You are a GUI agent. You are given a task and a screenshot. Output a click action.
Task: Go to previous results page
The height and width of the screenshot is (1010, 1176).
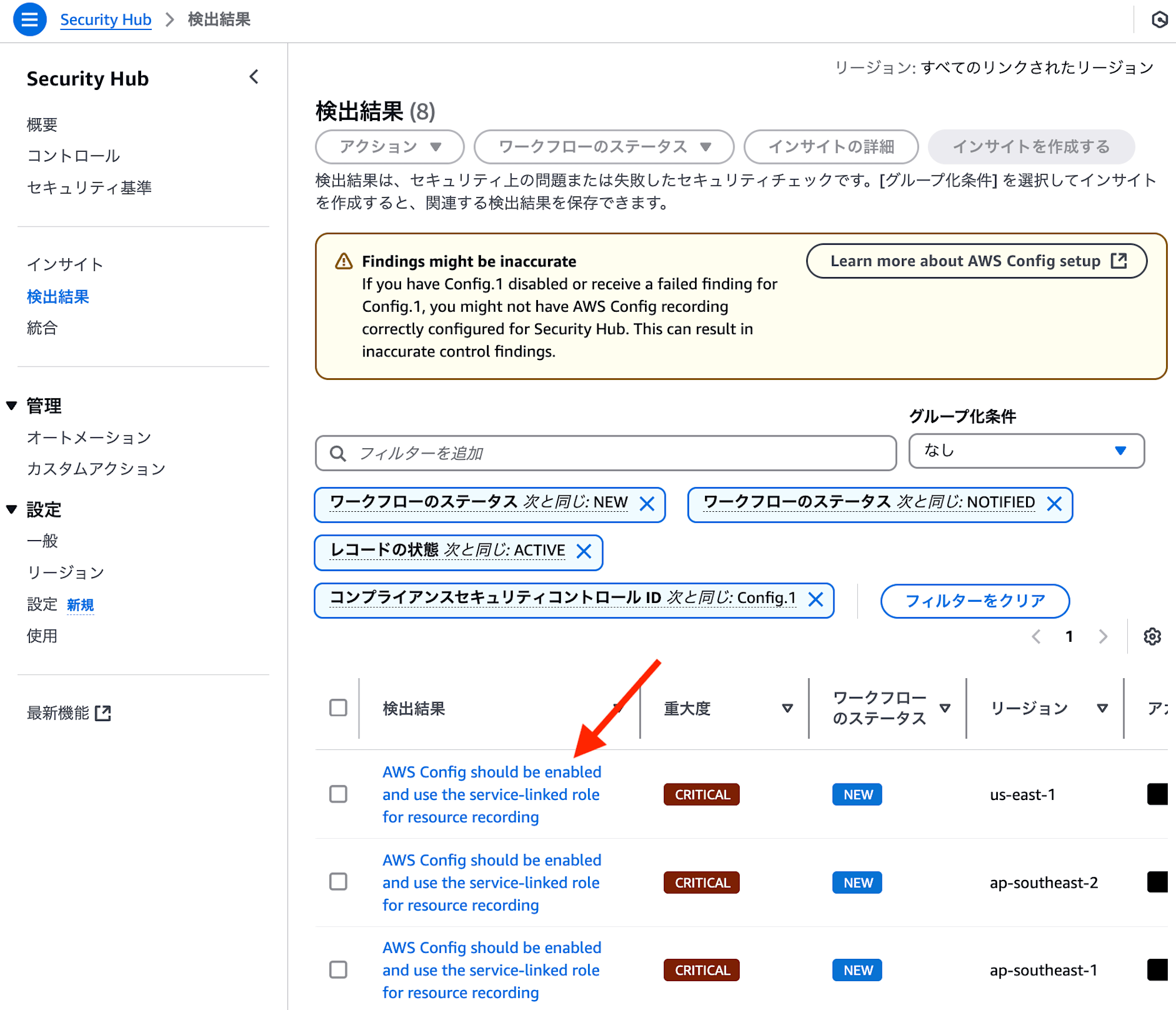pos(1036,636)
